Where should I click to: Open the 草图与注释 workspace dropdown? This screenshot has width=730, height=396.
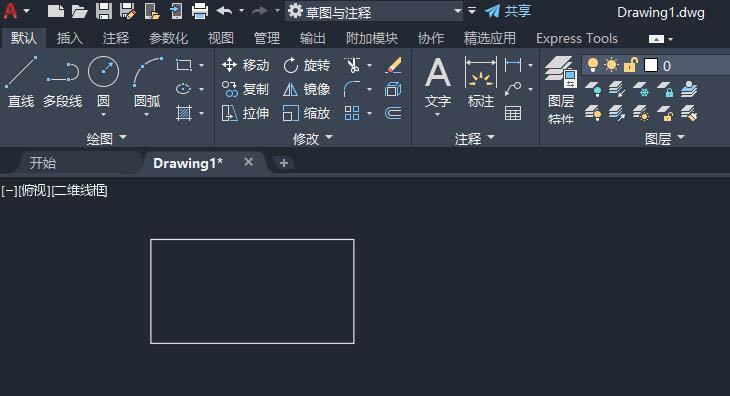point(374,11)
